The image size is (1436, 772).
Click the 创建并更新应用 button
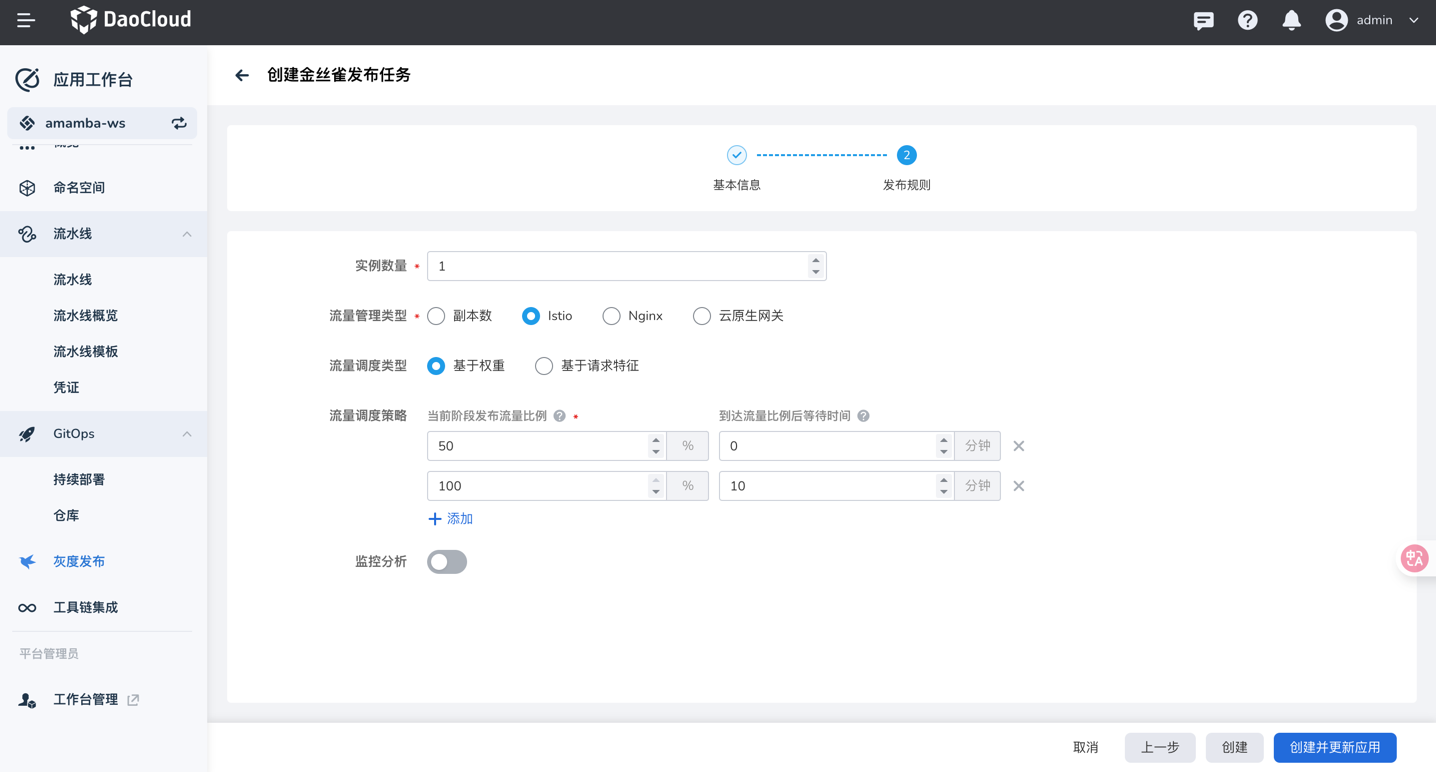tap(1334, 747)
